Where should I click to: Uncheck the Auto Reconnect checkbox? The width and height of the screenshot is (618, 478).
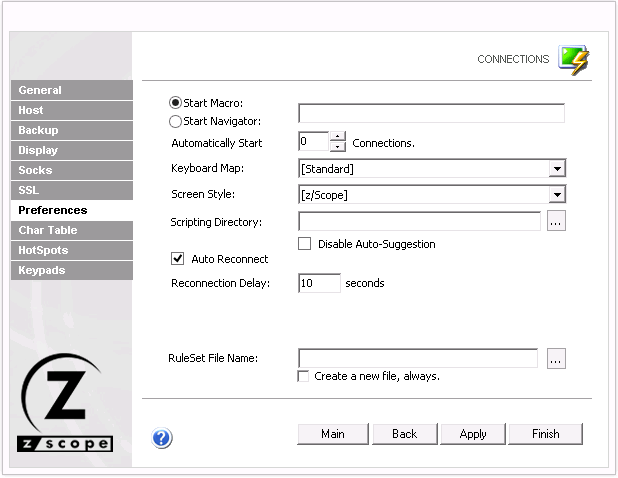177,259
